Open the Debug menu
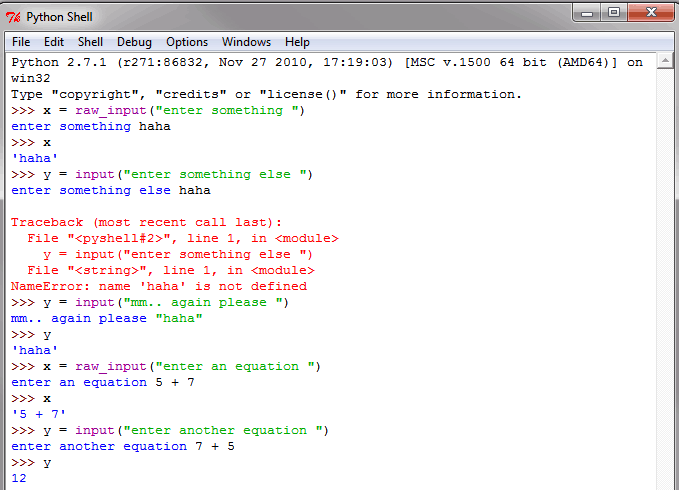 point(134,42)
